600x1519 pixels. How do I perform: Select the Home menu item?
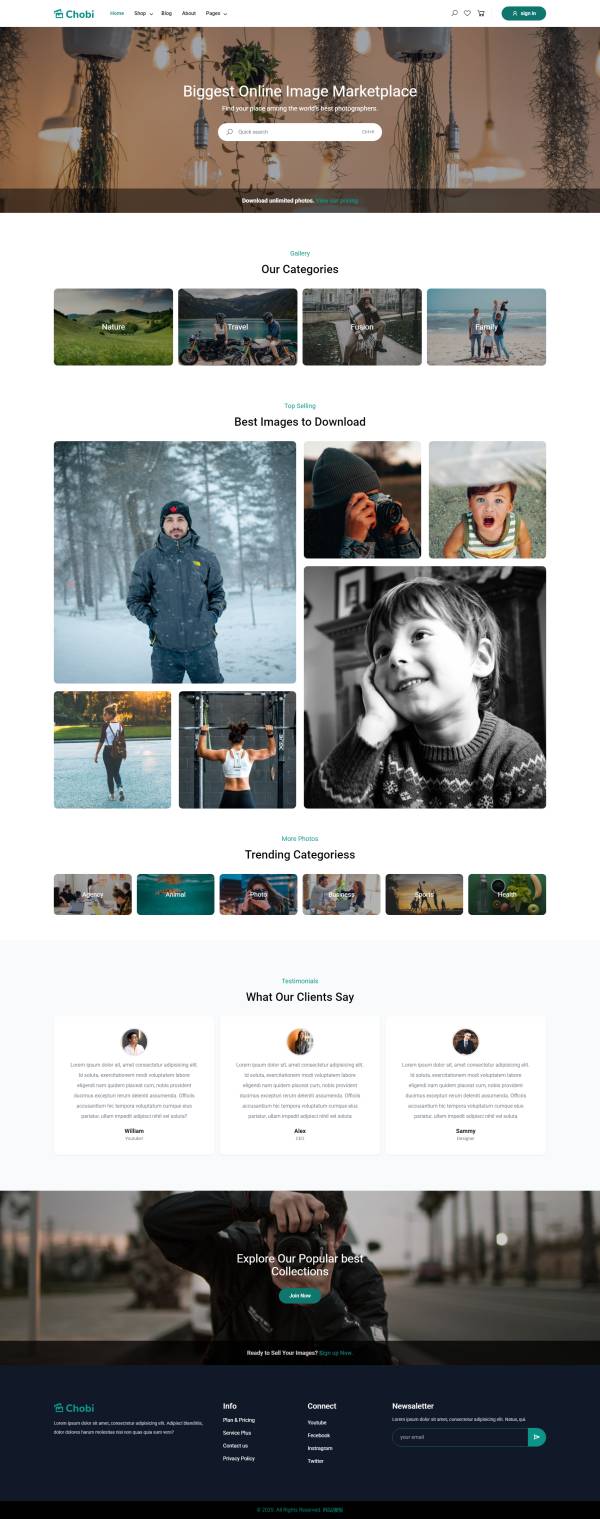tap(117, 13)
